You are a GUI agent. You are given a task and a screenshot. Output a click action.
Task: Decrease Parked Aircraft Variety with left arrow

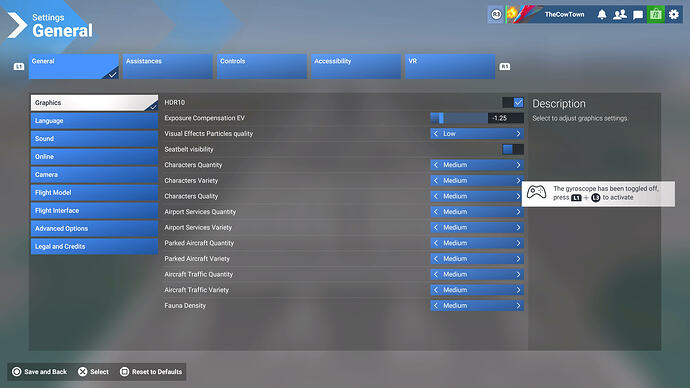point(436,259)
